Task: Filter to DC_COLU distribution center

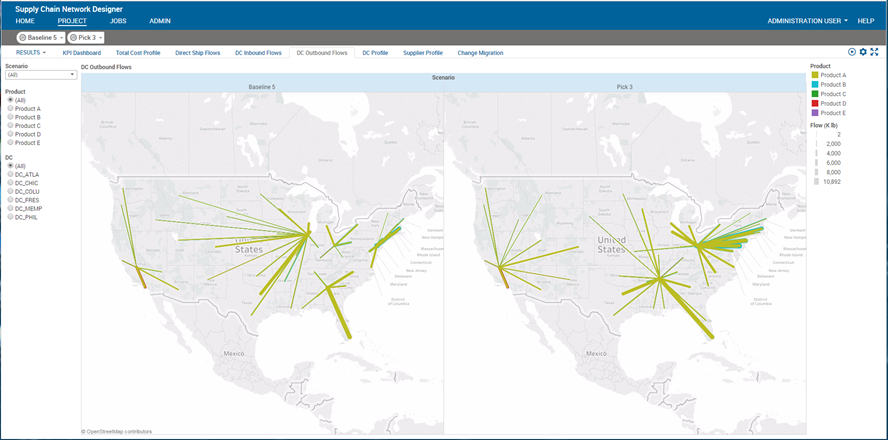Action: pyautogui.click(x=10, y=191)
